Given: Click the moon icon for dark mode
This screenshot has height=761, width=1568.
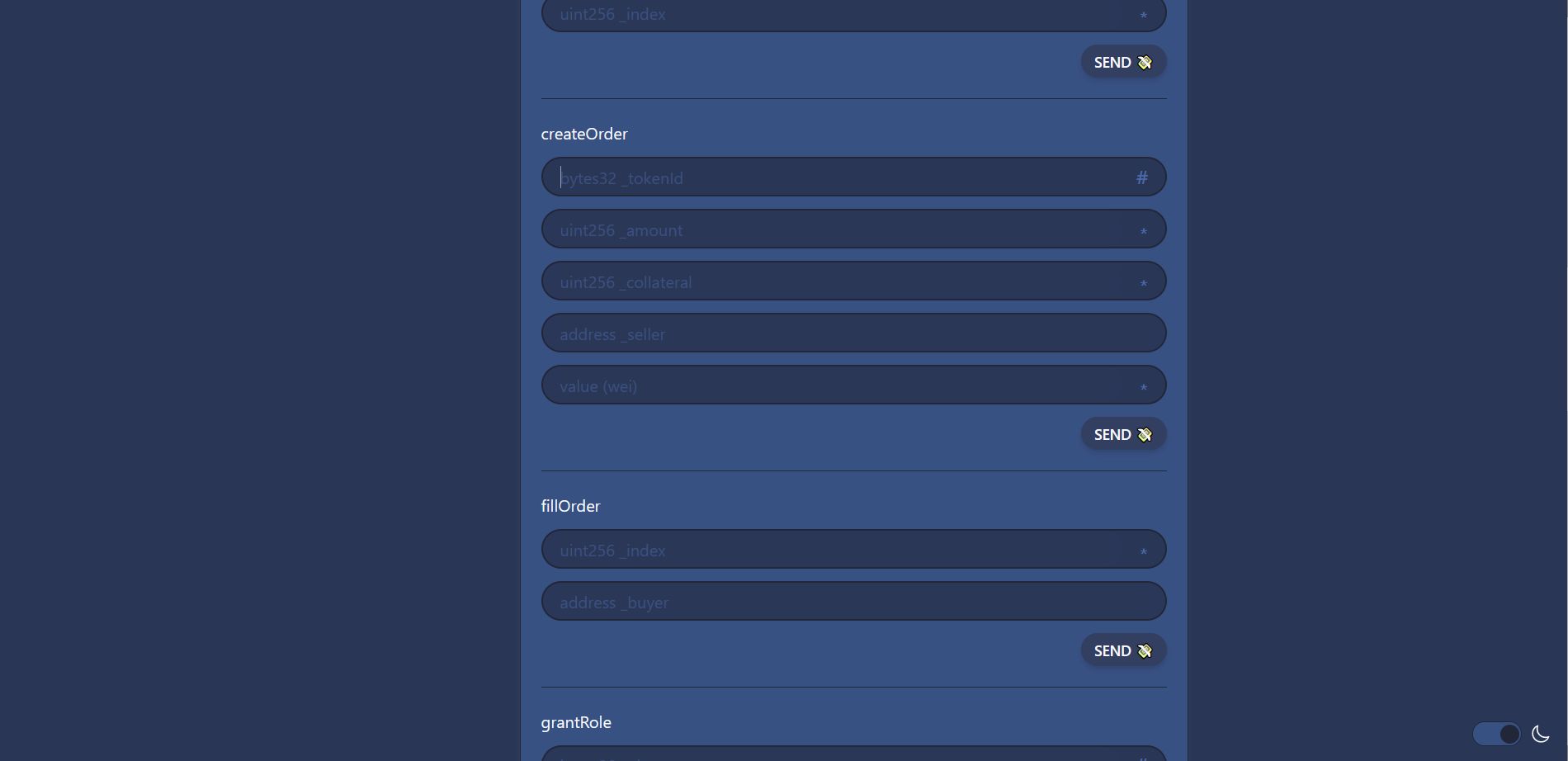Looking at the screenshot, I should 1540,734.
